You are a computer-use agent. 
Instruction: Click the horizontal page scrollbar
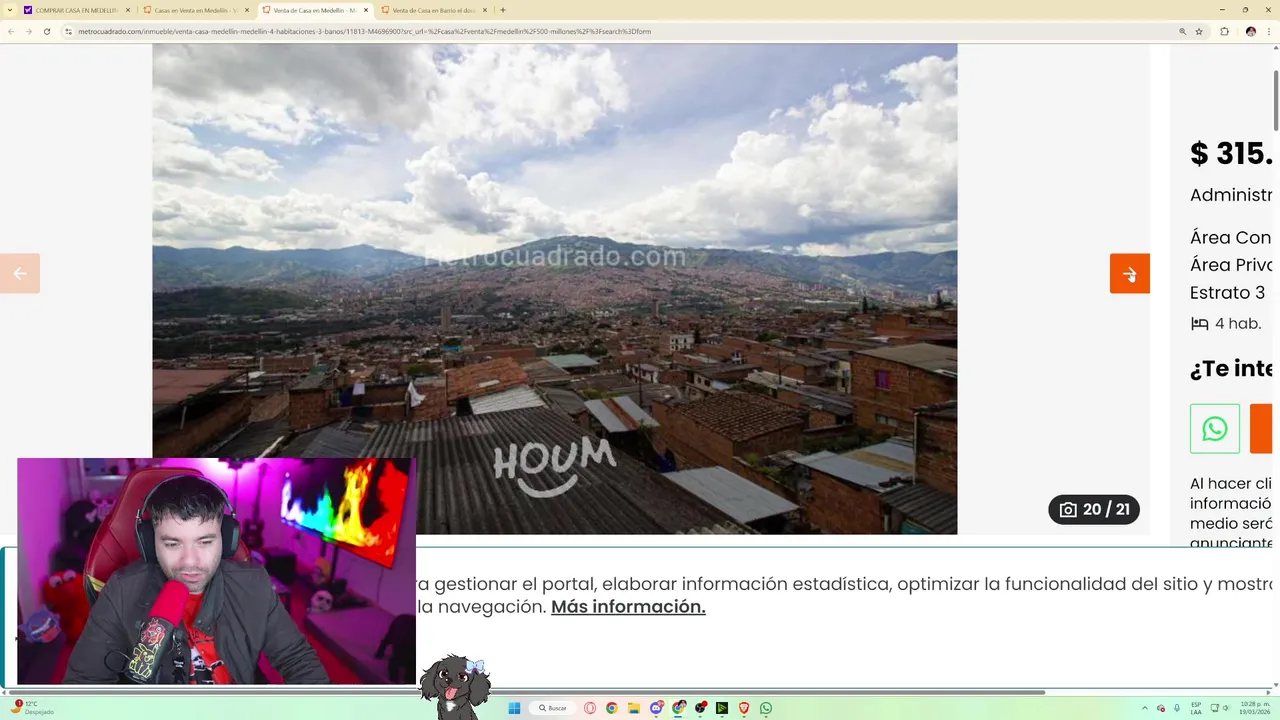pyautogui.click(x=525, y=692)
